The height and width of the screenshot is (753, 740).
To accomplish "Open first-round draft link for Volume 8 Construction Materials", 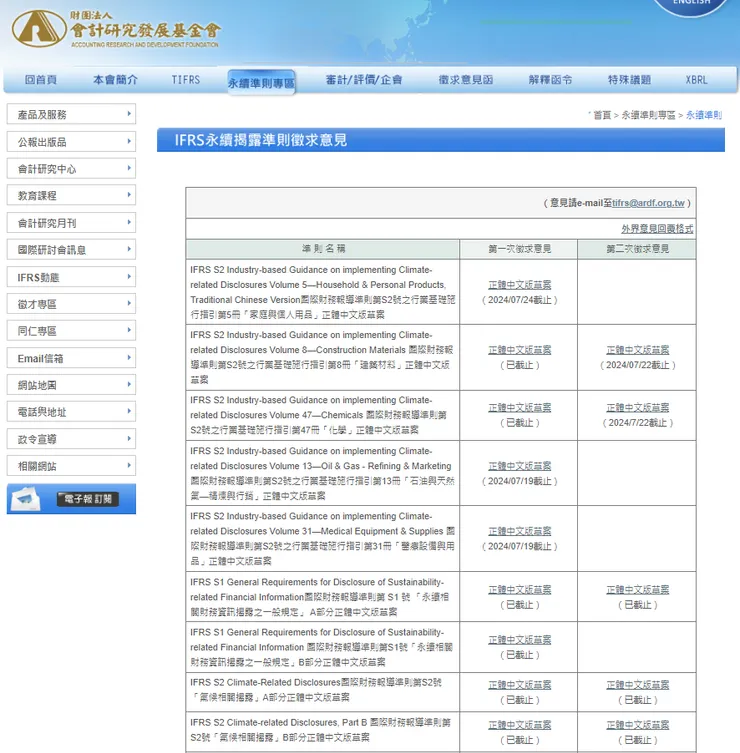I will point(520,350).
